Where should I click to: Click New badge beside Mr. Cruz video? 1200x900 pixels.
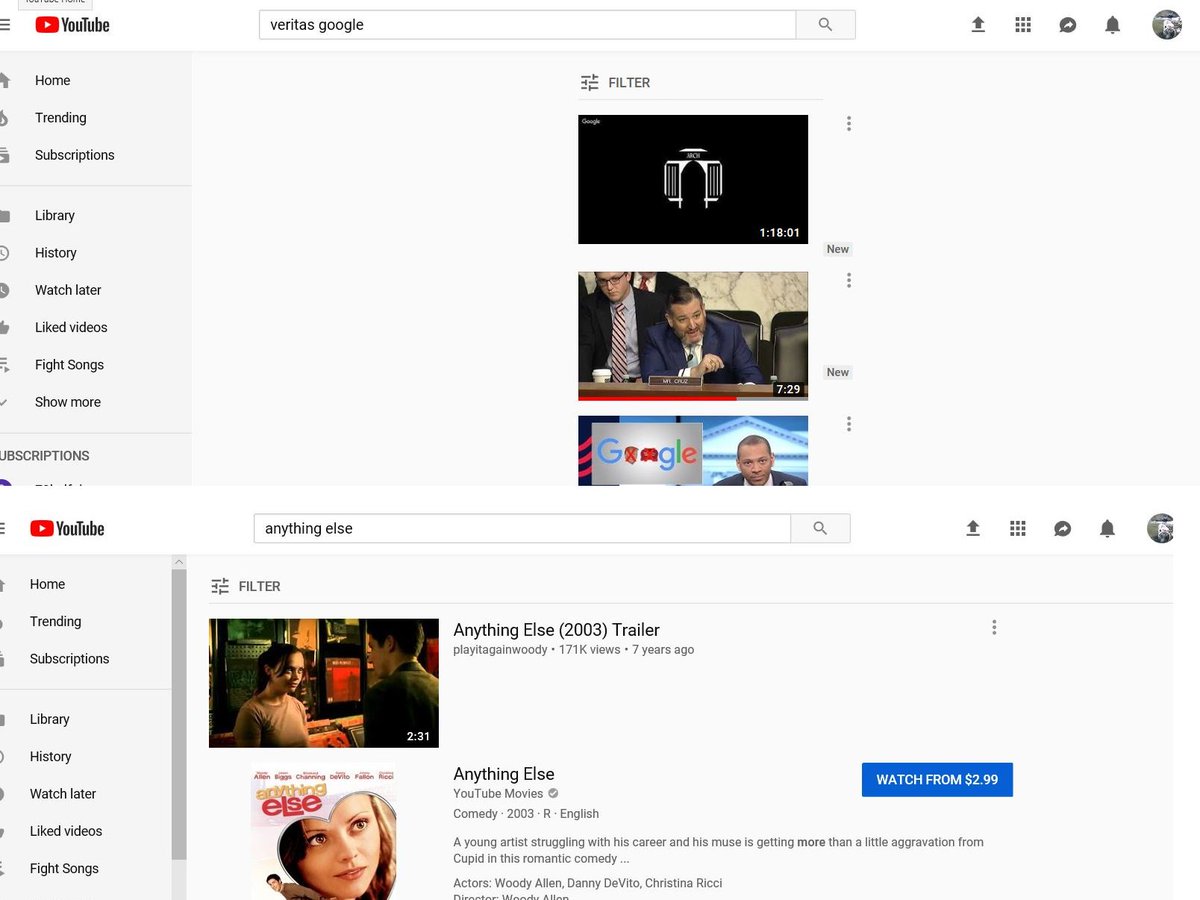click(x=838, y=372)
